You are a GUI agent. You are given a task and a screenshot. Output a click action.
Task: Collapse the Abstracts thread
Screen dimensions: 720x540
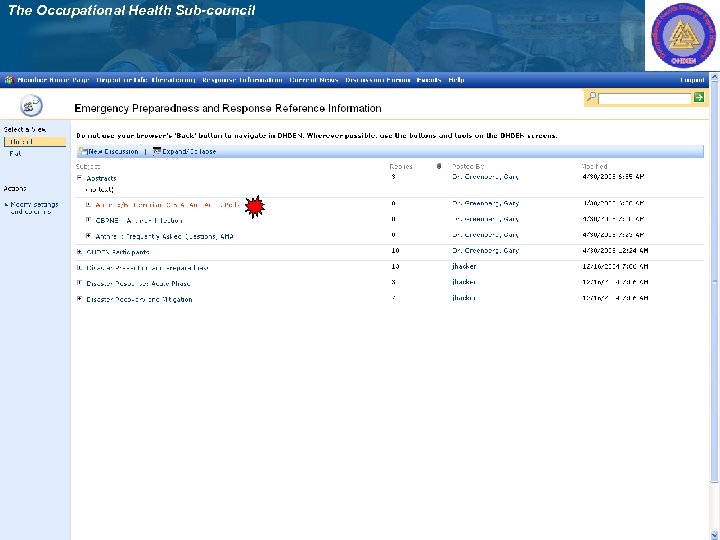[79, 178]
